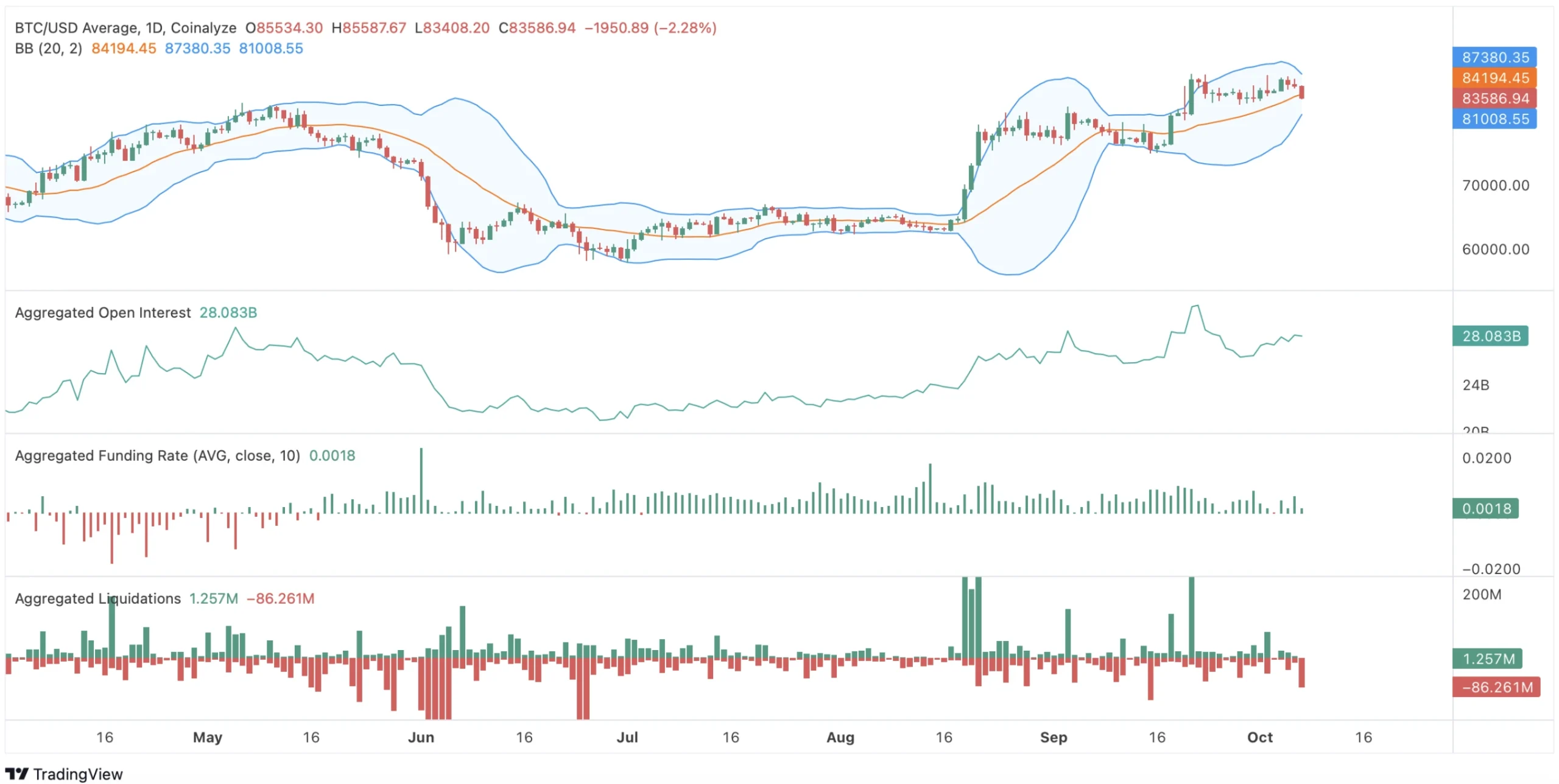
Task: Click the Jun label on time axis
Action: coord(421,737)
